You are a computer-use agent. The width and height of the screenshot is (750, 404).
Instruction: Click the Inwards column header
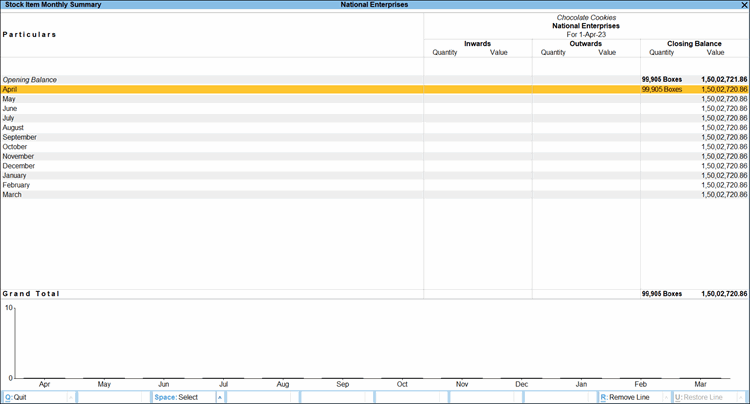click(477, 44)
